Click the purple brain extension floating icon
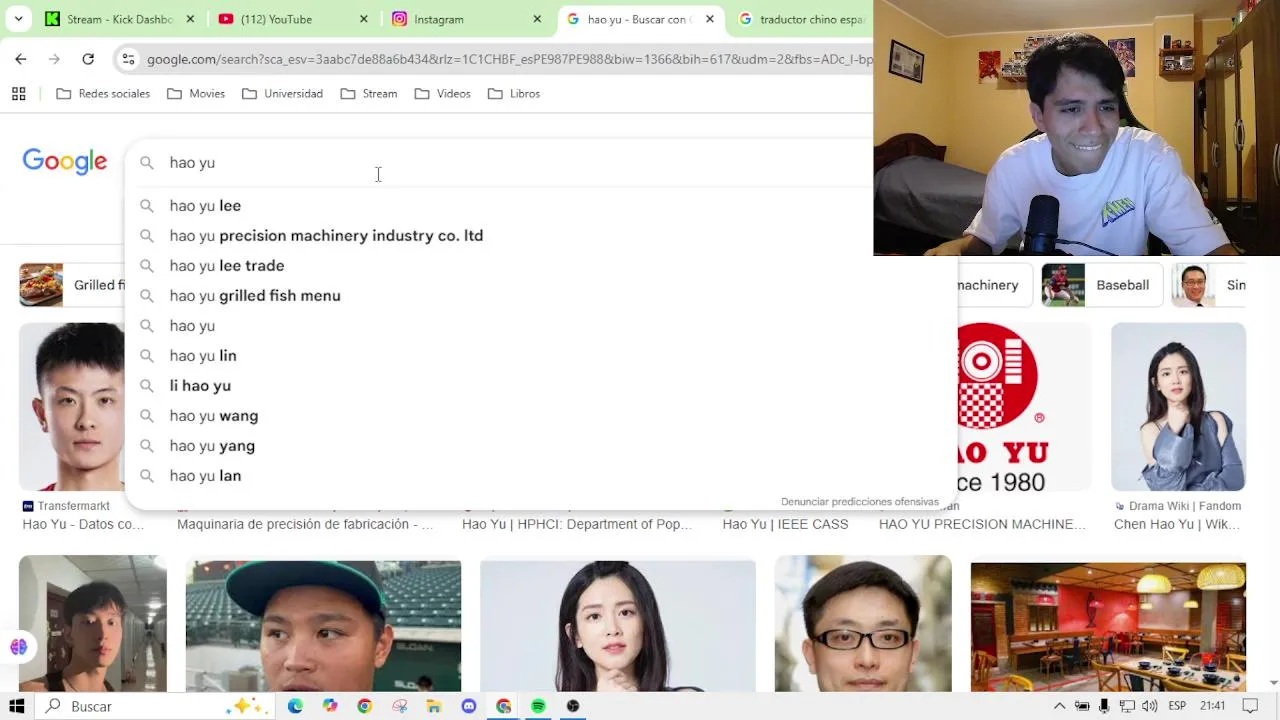The height and width of the screenshot is (720, 1280). coord(18,647)
